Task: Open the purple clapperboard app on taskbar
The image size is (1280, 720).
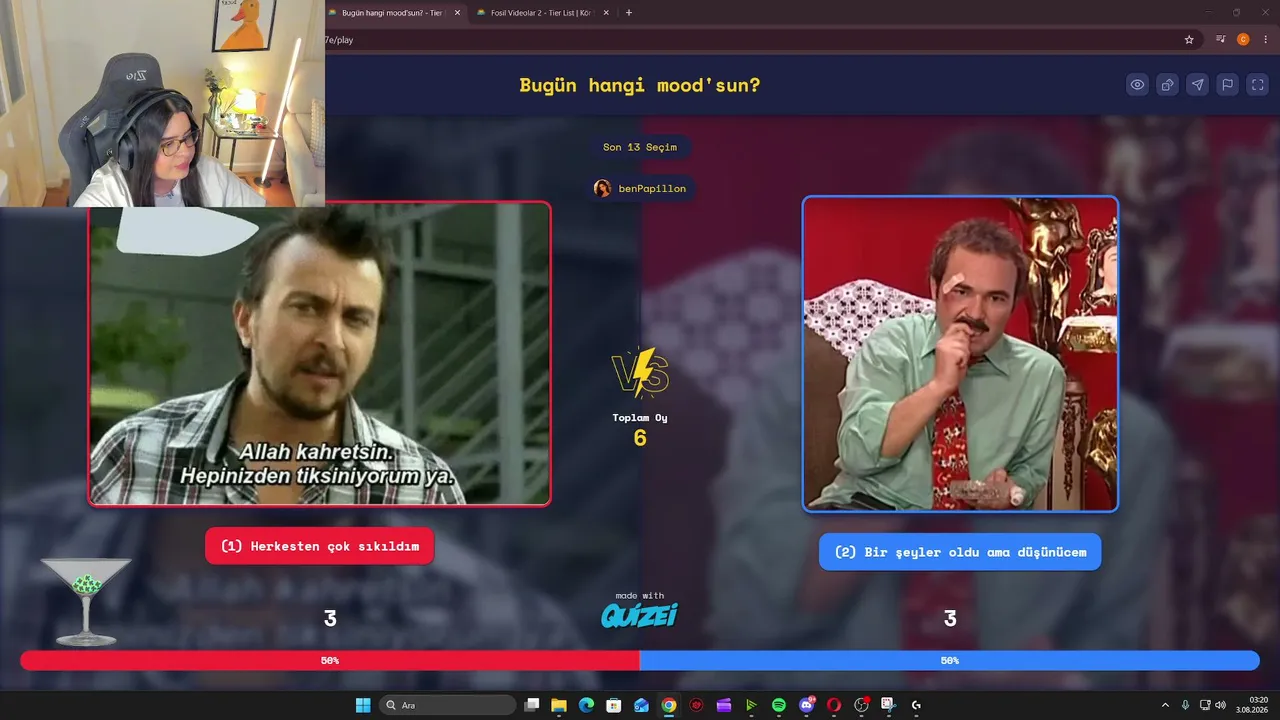Action: pos(724,705)
